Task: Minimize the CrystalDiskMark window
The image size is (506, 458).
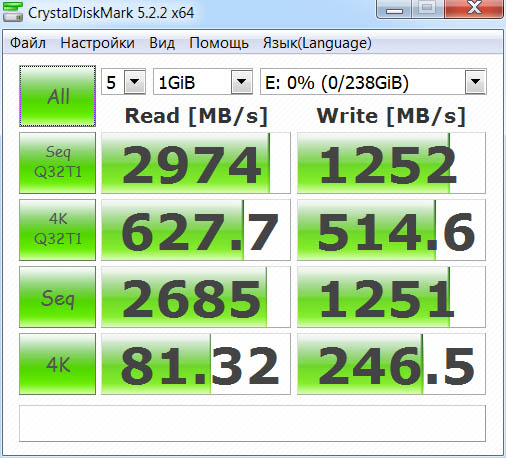Action: [x=394, y=9]
